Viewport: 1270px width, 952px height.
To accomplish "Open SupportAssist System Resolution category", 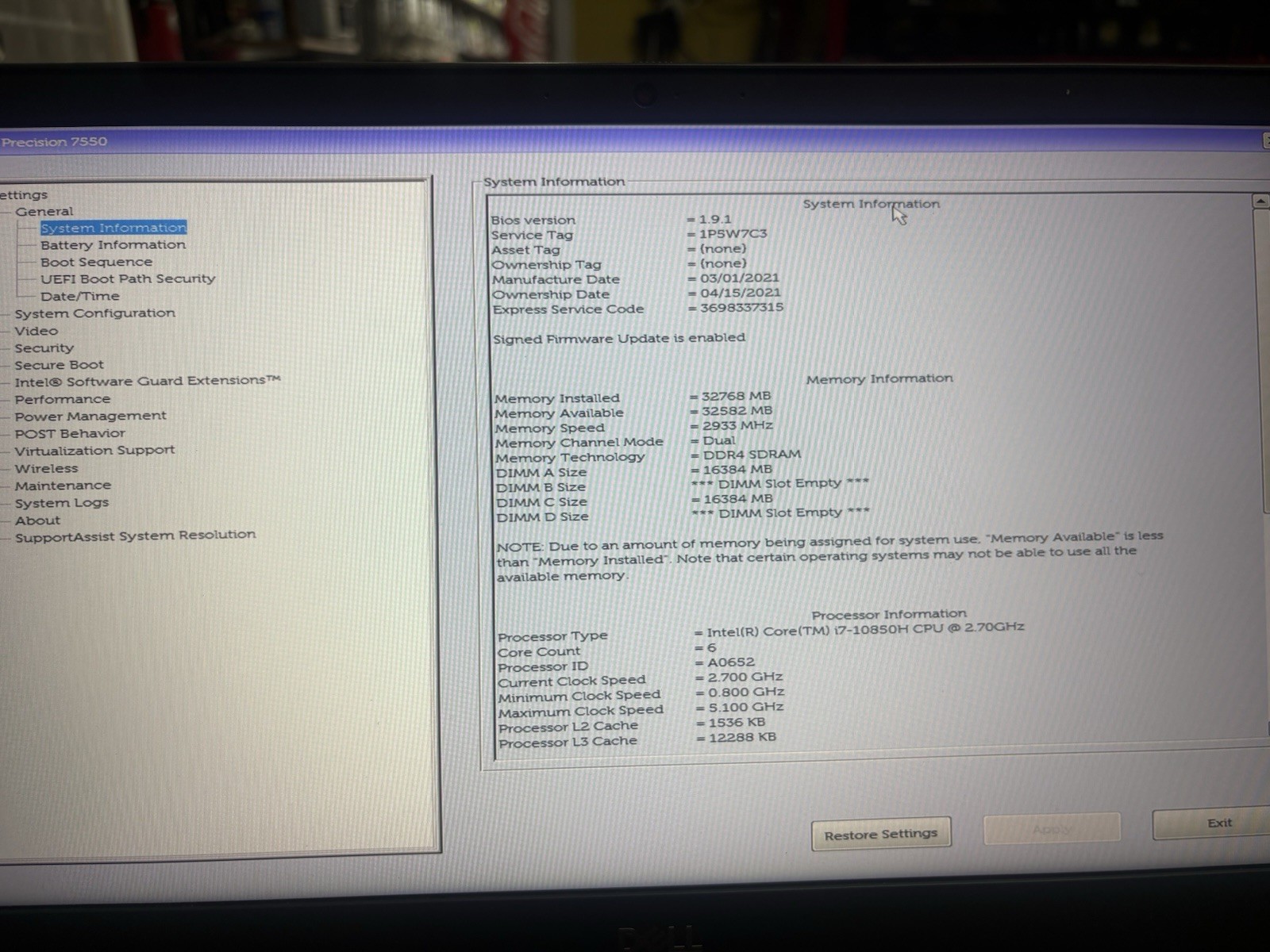I will (x=135, y=536).
